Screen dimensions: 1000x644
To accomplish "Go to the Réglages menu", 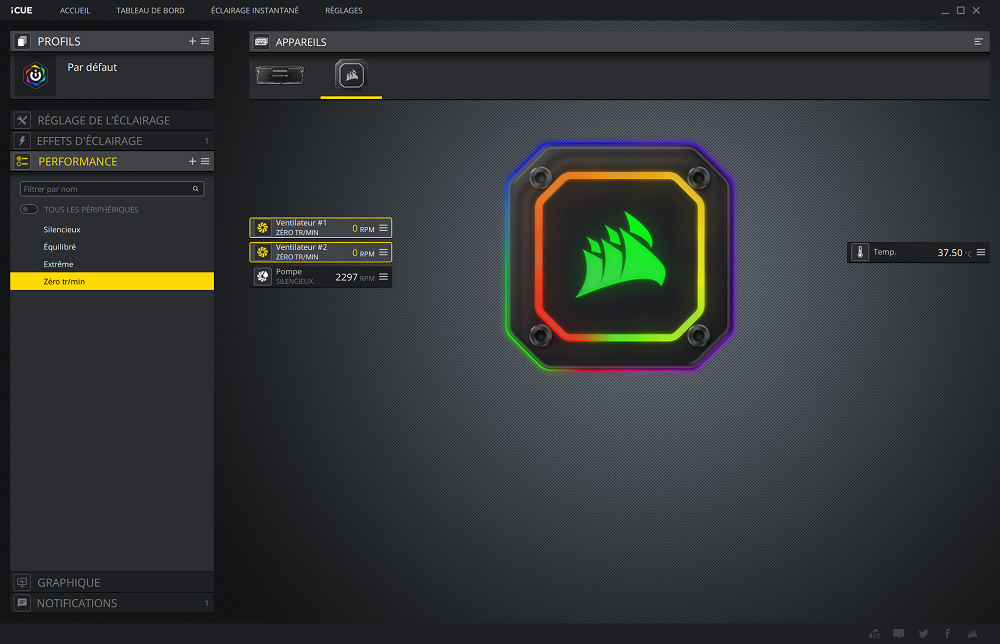I will [x=344, y=10].
